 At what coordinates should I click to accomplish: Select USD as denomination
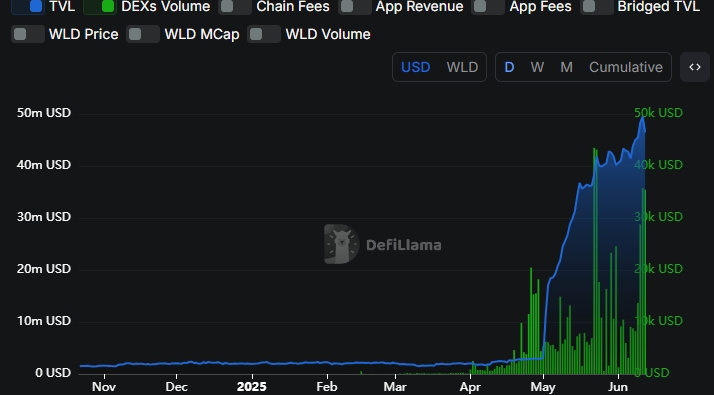click(415, 67)
